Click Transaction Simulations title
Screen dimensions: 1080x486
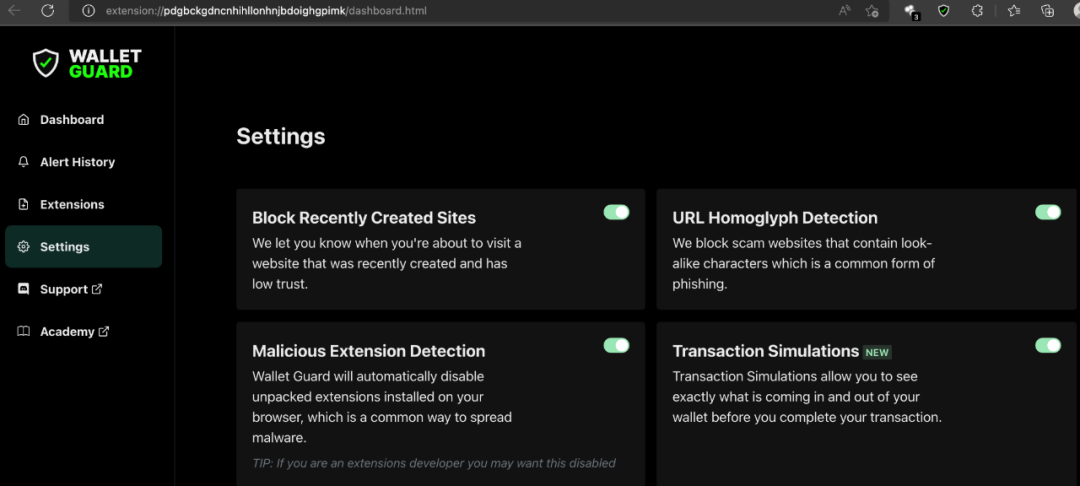click(766, 351)
